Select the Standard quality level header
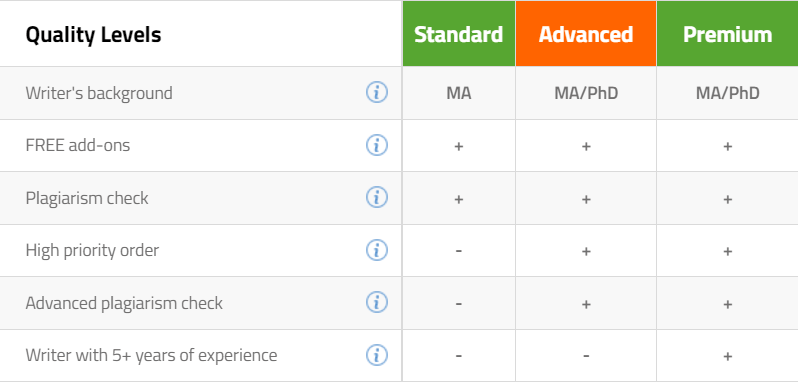This screenshot has width=798, height=382. coord(459,34)
